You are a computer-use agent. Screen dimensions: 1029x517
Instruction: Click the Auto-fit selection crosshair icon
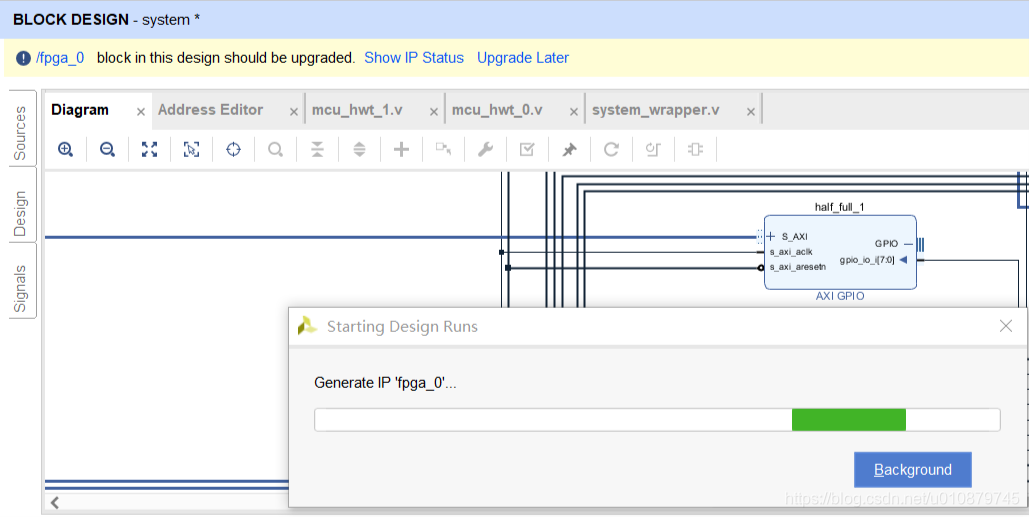coord(234,150)
